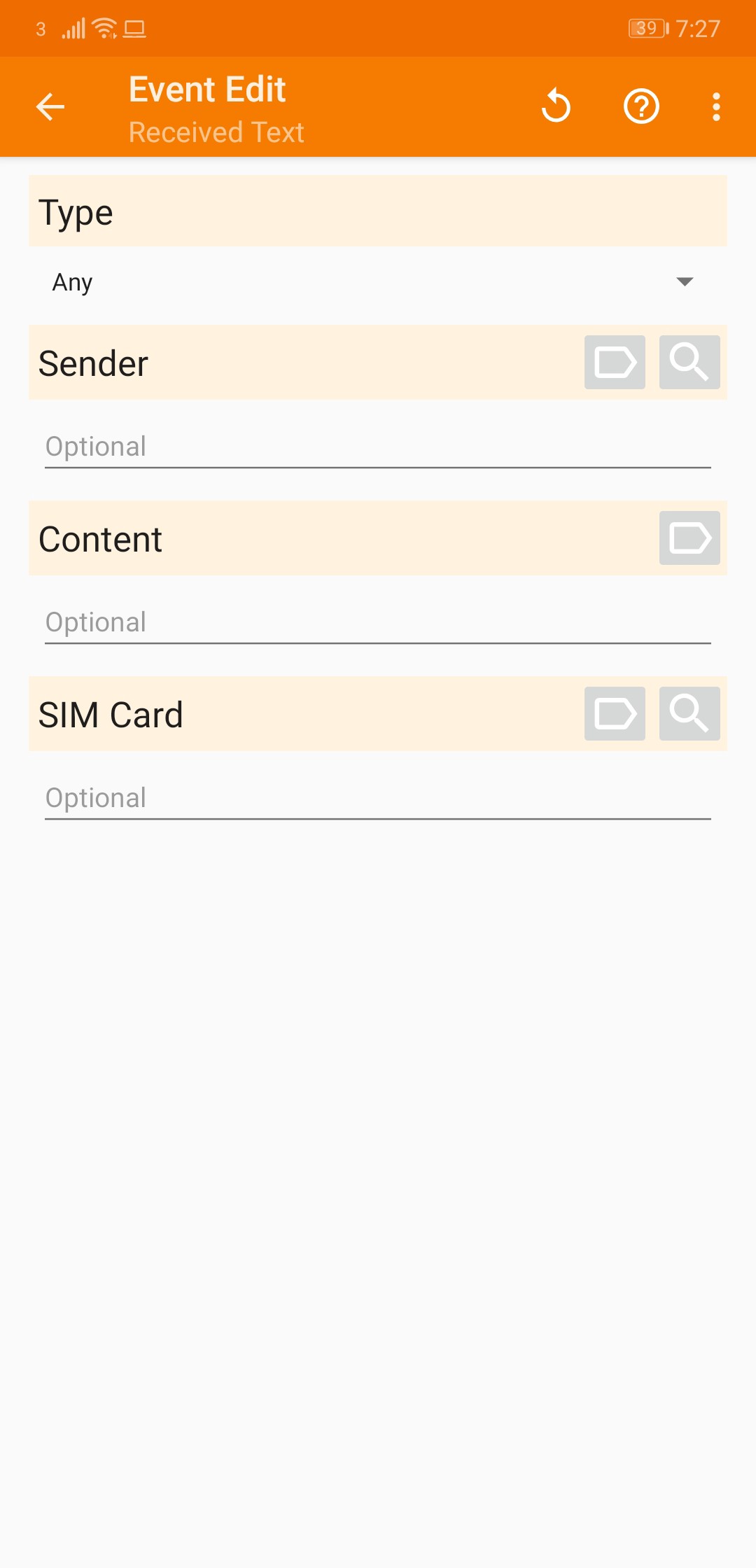The height and width of the screenshot is (1568, 756).
Task: Click the dropdown arrow beside Any
Action: [685, 282]
